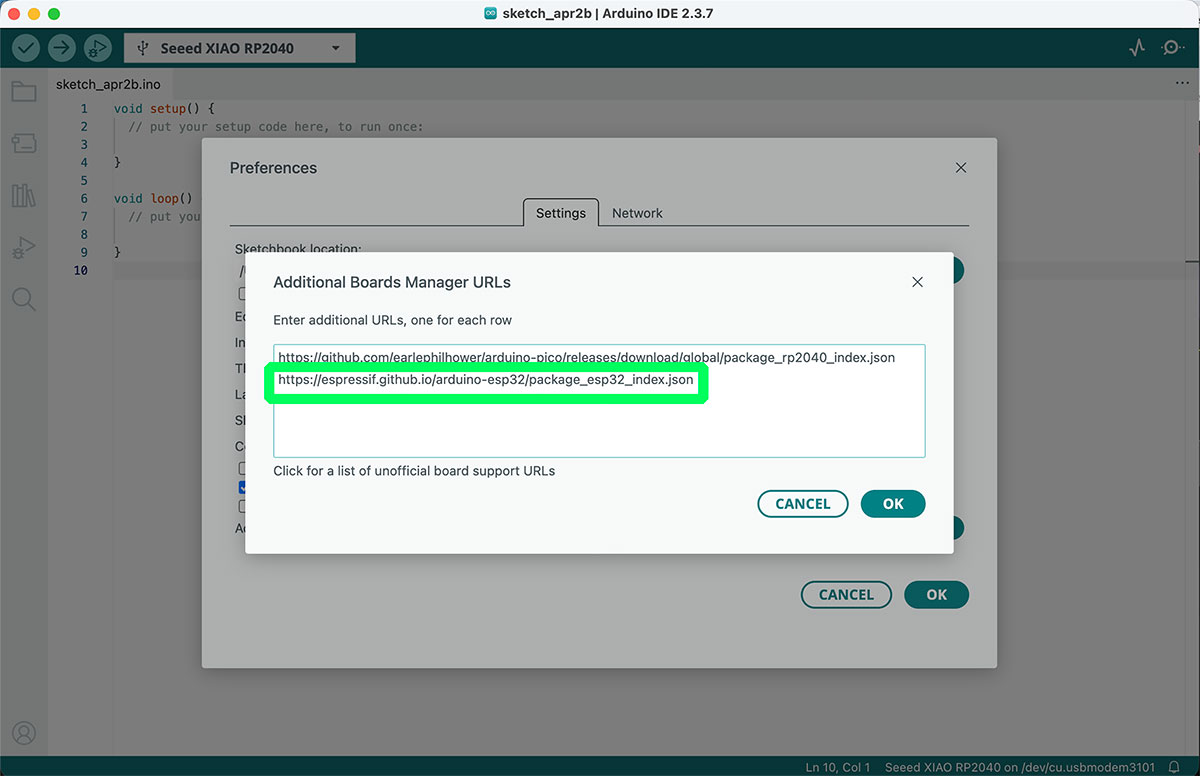Click the espressif esp32 package URL line
This screenshot has width=1200, height=776.
486,380
